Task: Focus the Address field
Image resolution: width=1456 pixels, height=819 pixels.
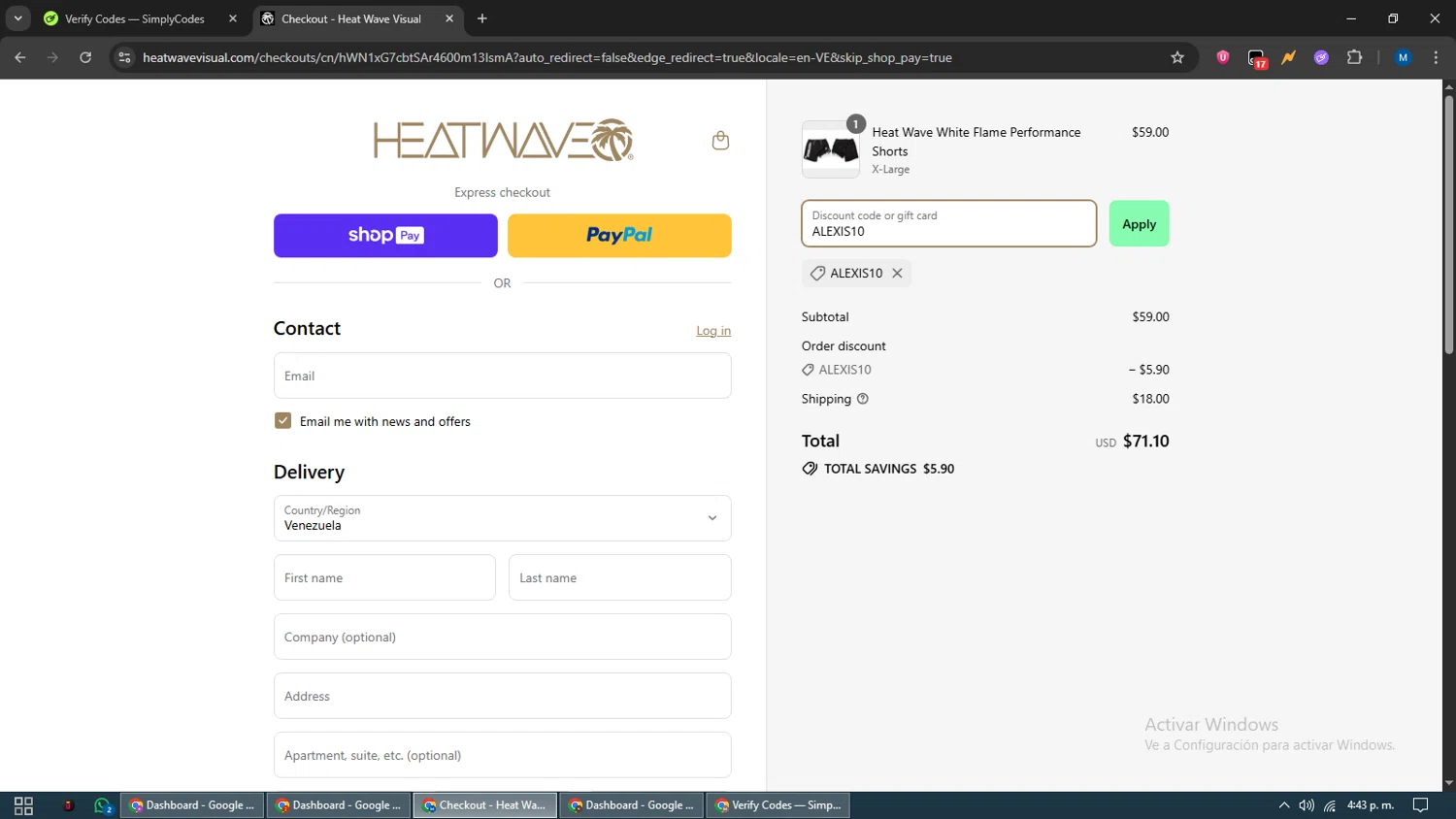Action: pos(502,696)
